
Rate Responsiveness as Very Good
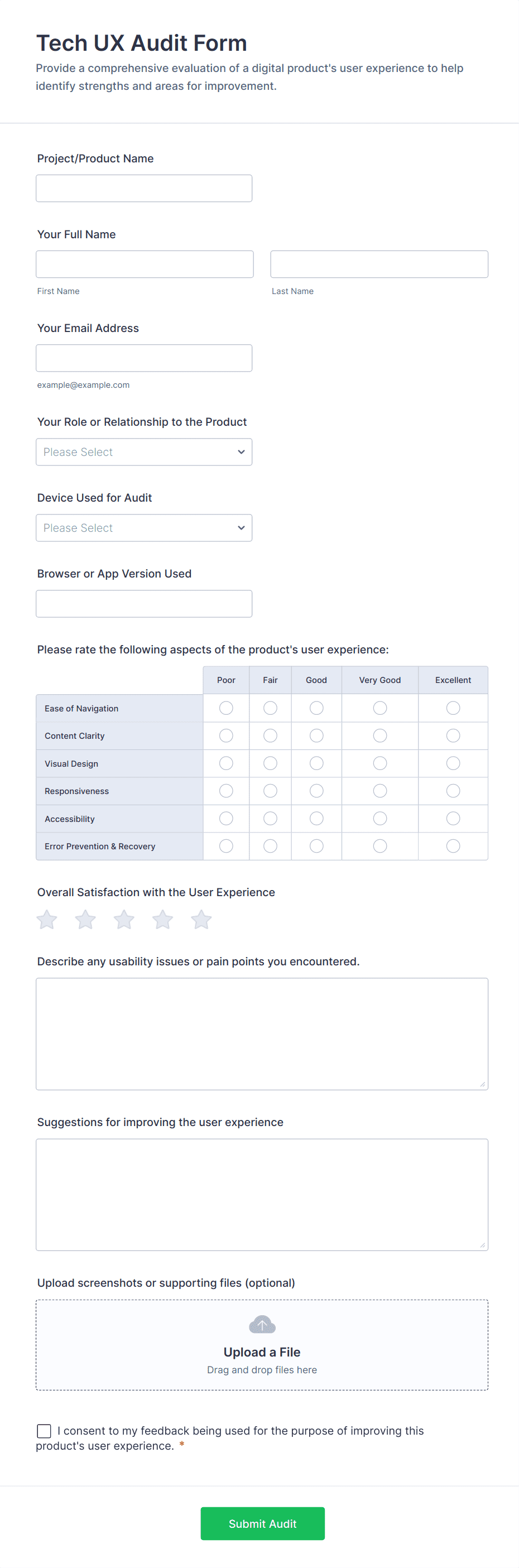[x=379, y=791]
